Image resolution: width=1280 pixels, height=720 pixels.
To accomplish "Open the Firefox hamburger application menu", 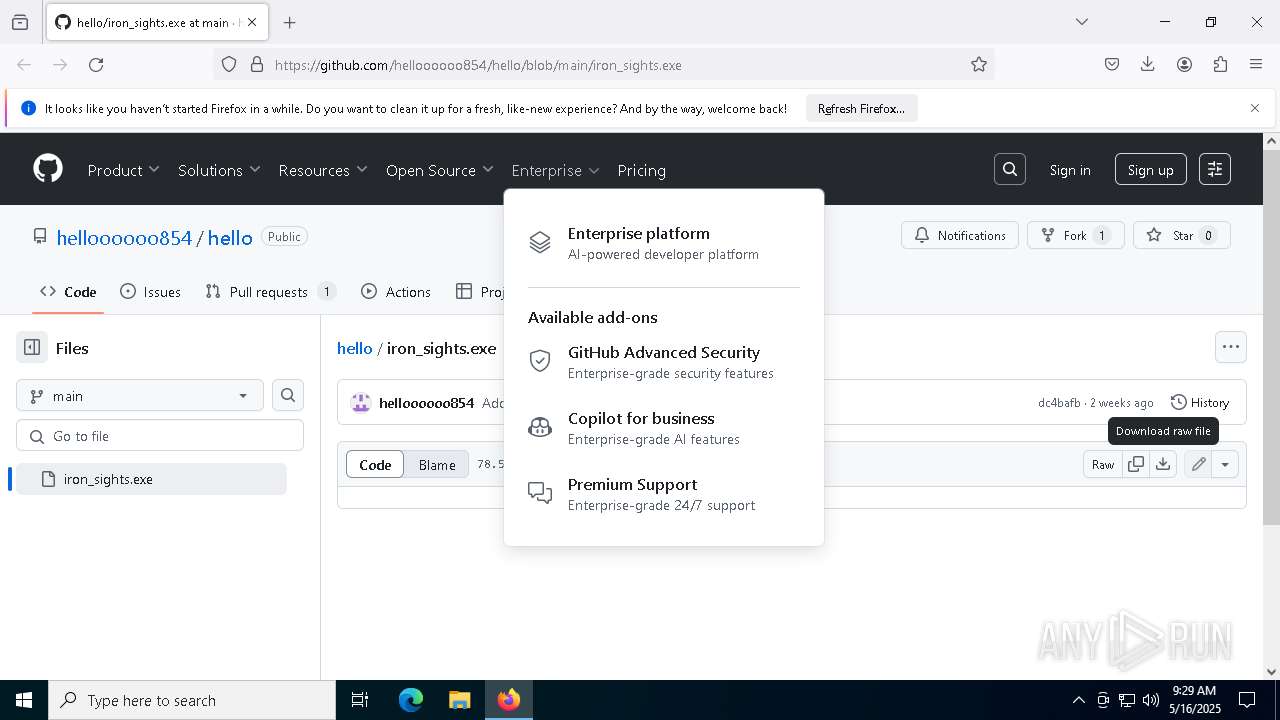I will click(x=1256, y=64).
